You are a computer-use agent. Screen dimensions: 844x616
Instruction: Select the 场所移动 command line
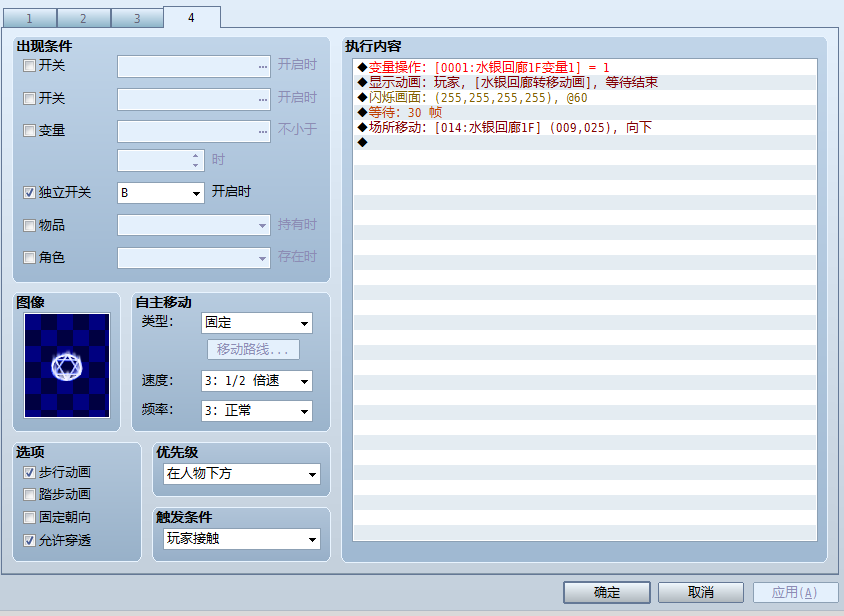click(x=585, y=128)
